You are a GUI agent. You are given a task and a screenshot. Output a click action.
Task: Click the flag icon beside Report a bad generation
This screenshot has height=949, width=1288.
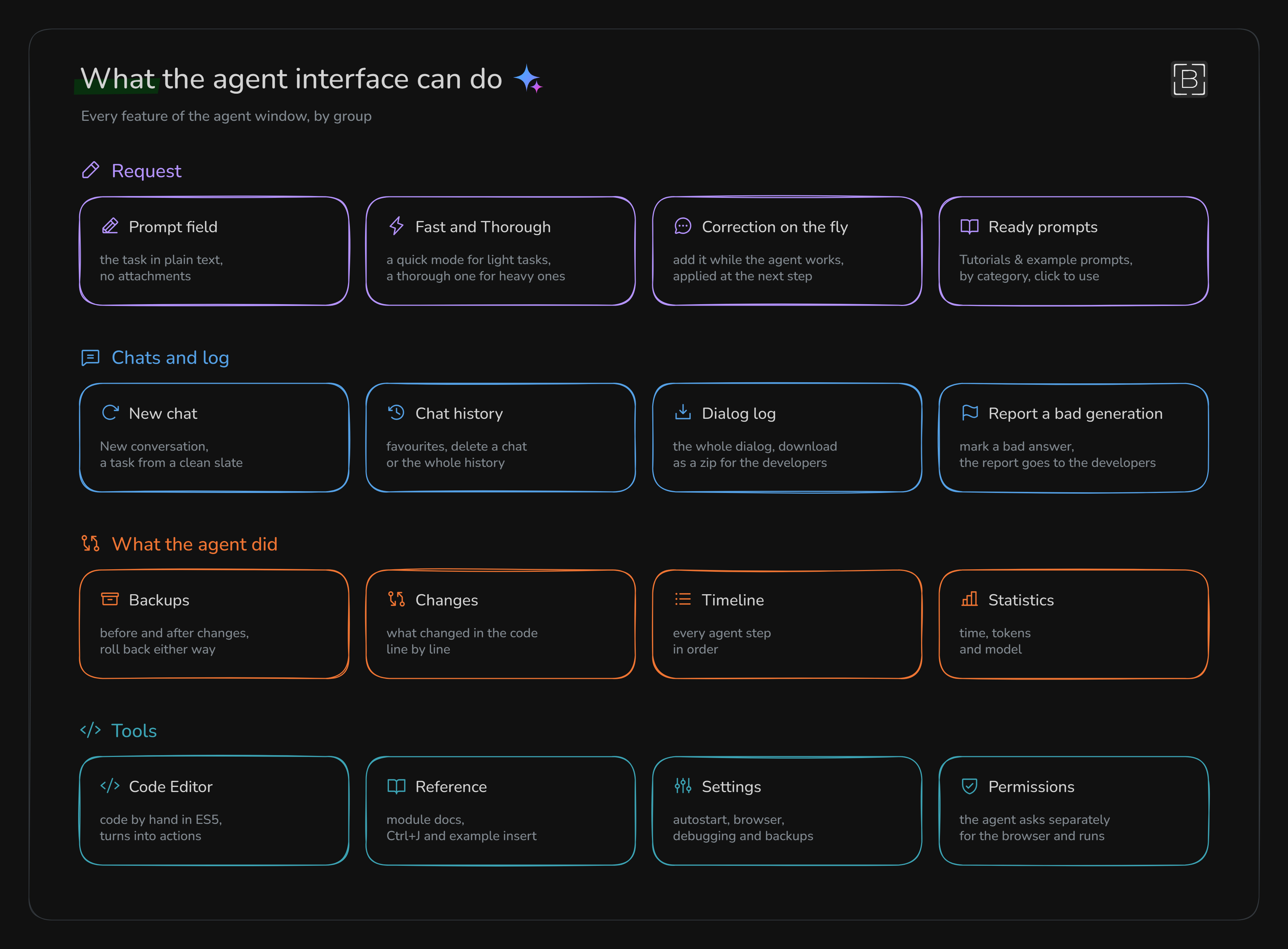(970, 412)
